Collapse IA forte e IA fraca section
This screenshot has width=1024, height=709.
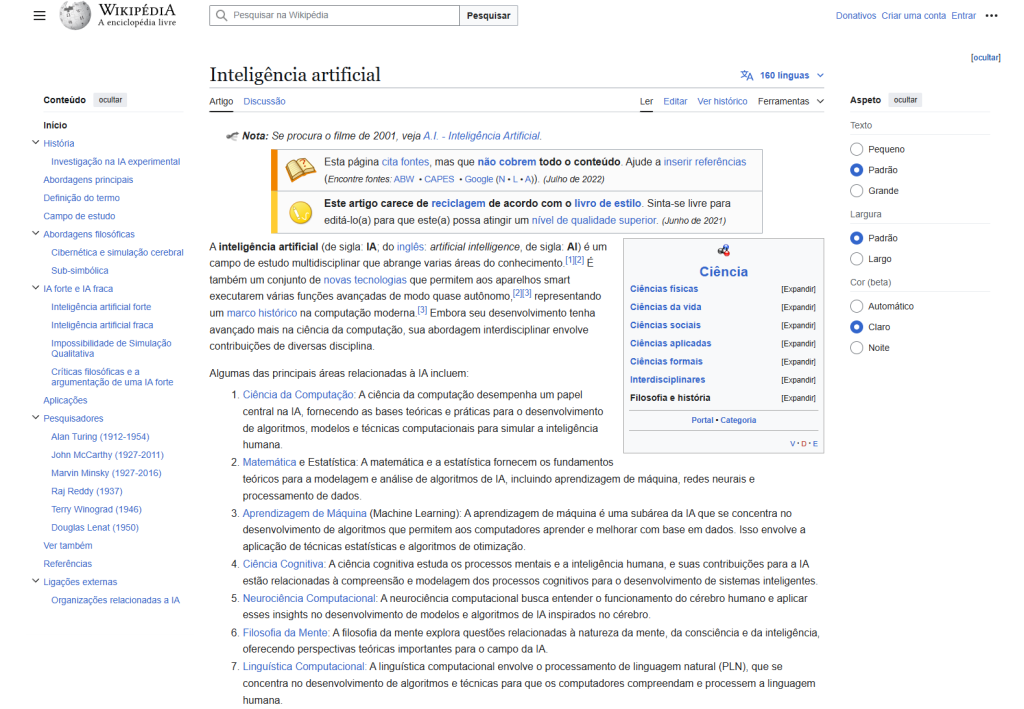35,287
